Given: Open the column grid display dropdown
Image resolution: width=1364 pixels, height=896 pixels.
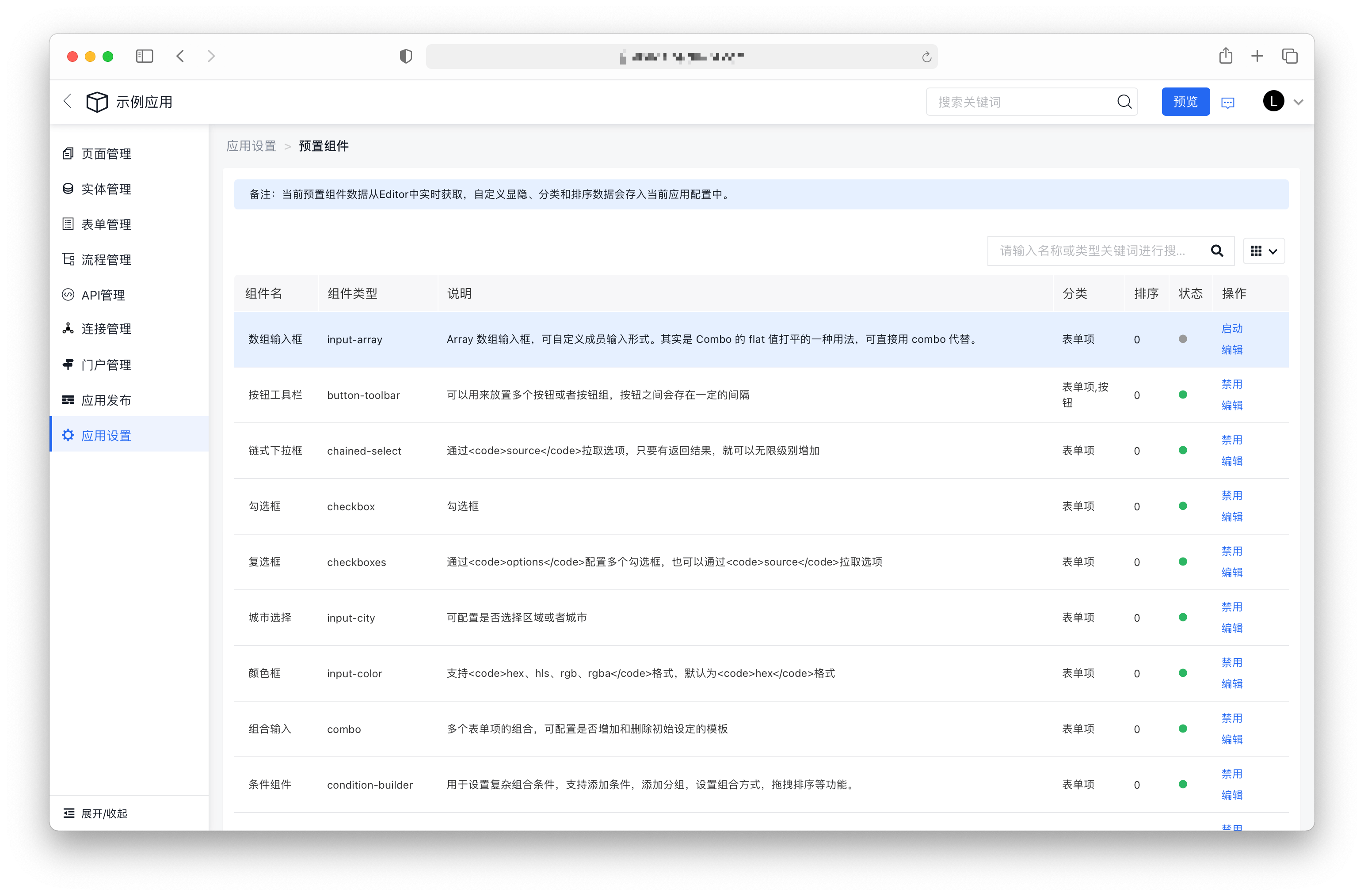Looking at the screenshot, I should click(x=1264, y=251).
